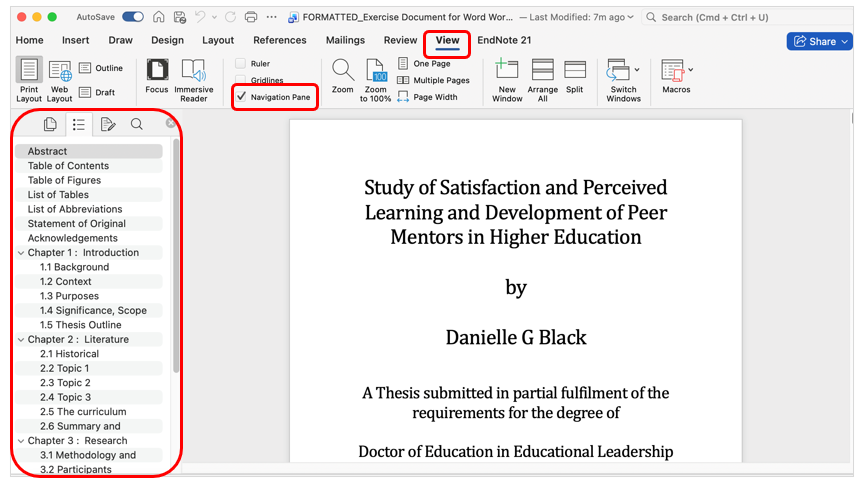Open Macros dropdown arrow
The height and width of the screenshot is (484, 863).
pos(691,70)
